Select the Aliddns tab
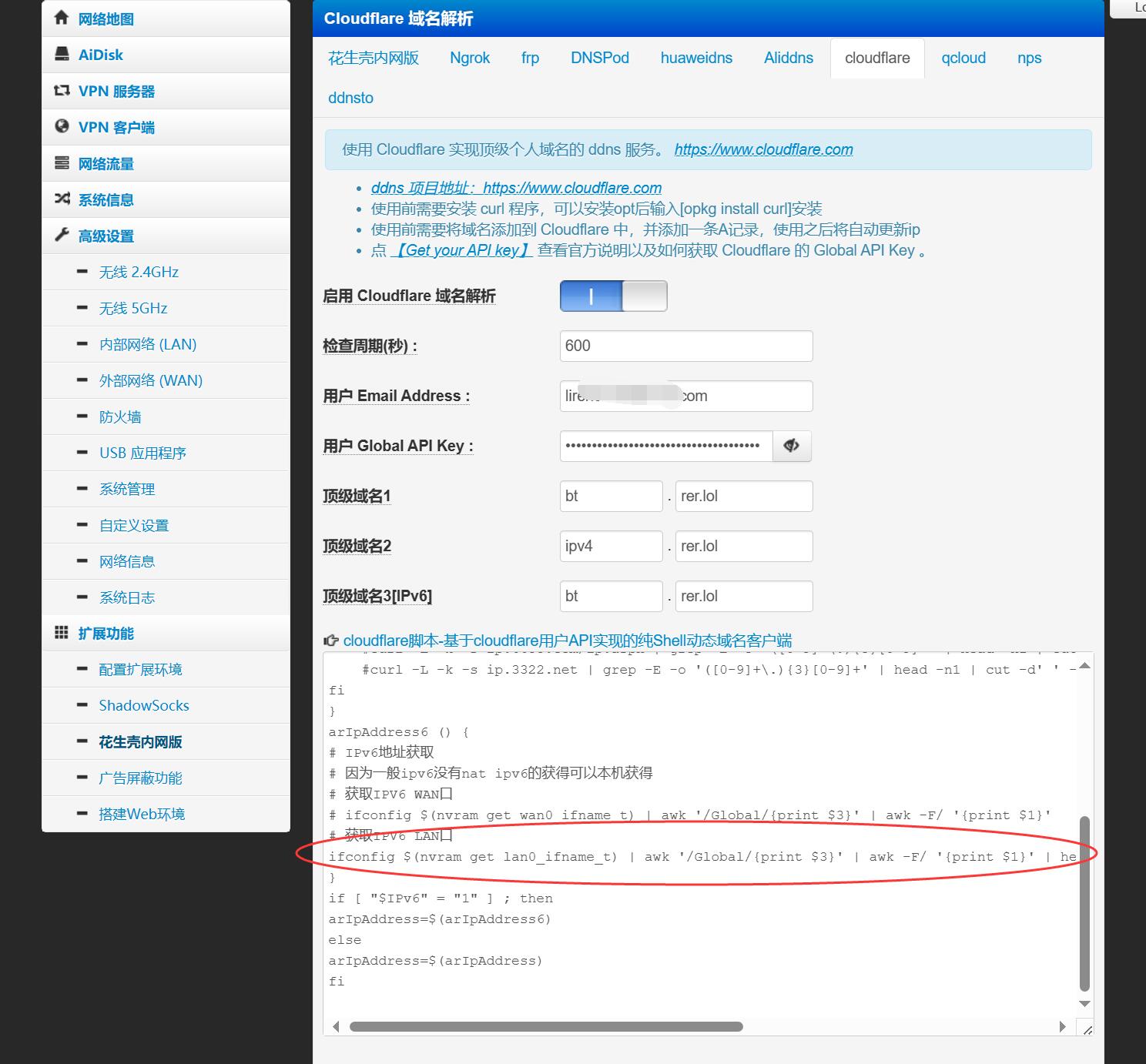 pos(789,58)
